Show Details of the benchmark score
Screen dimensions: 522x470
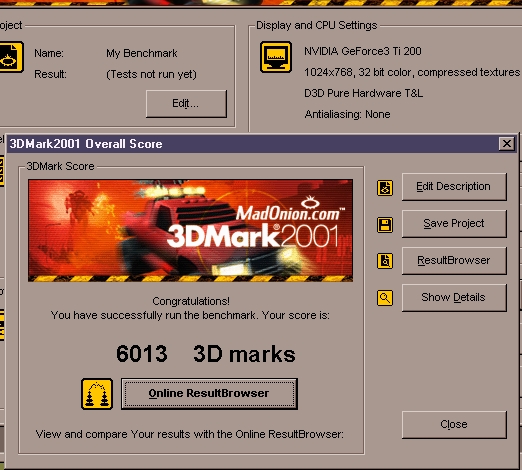(x=454, y=298)
